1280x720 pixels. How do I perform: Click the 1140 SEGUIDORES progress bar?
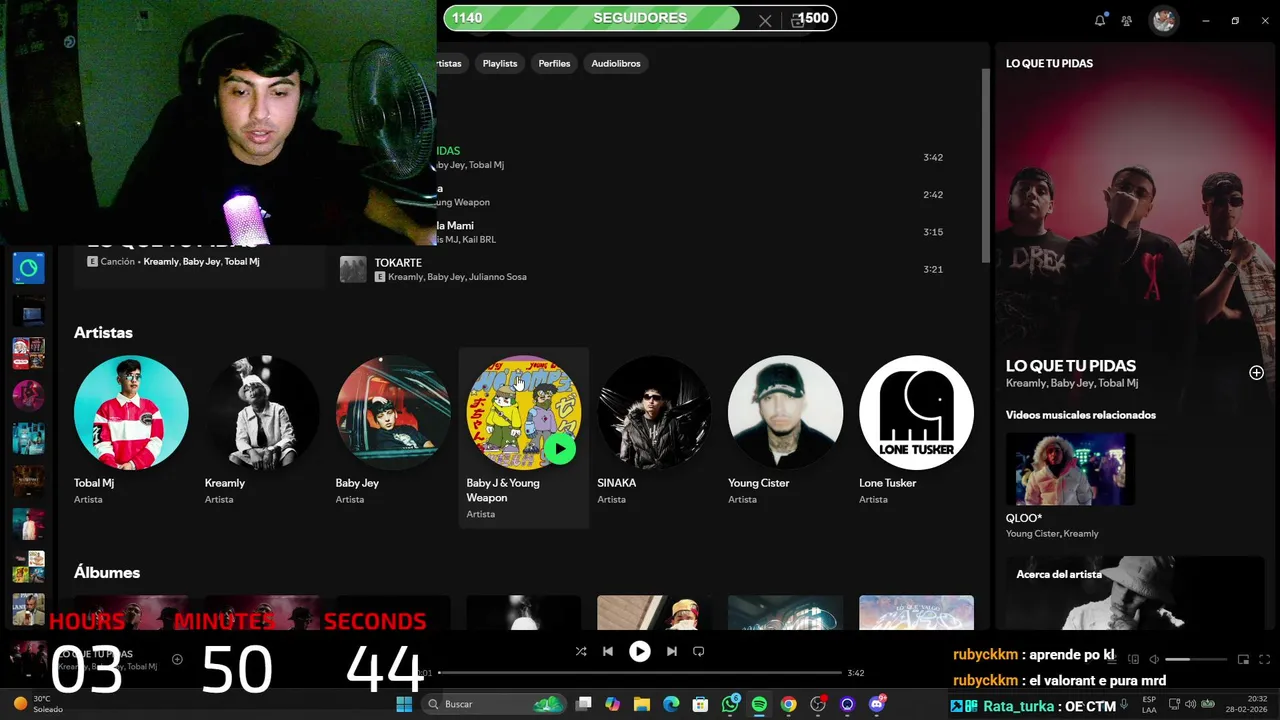[640, 18]
